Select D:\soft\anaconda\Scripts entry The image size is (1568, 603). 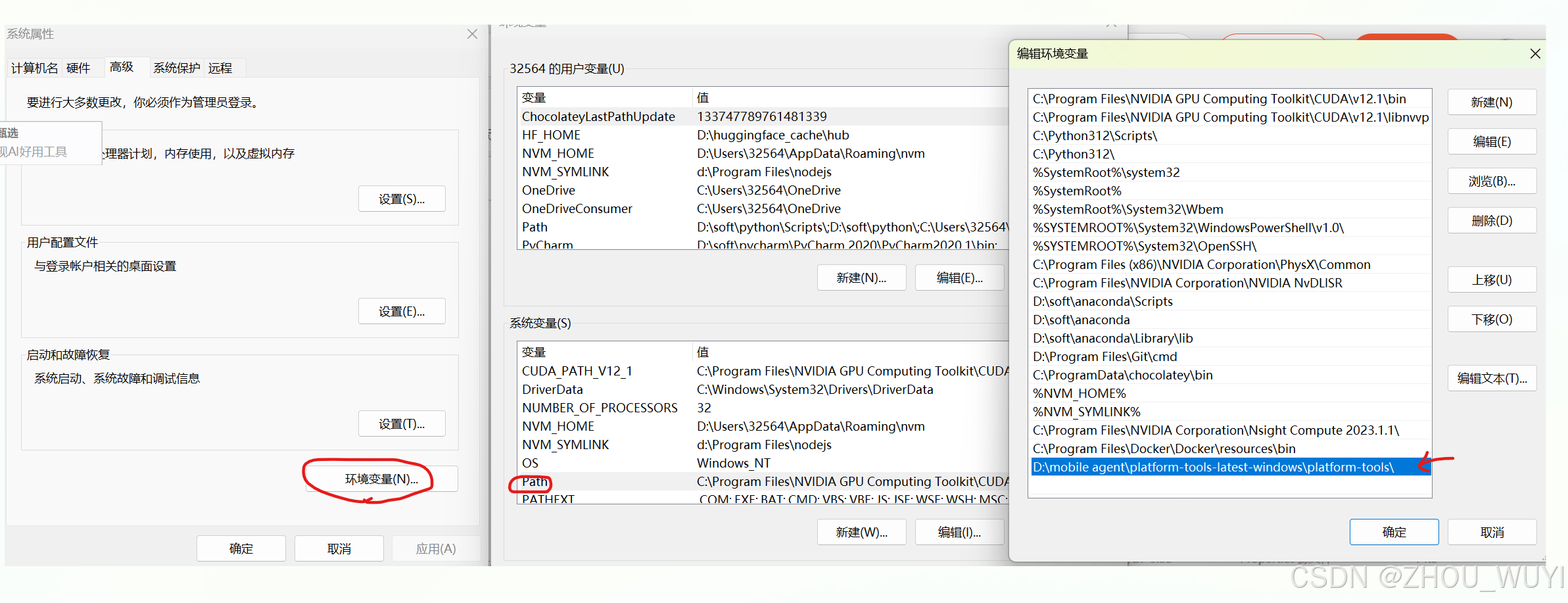1230,301
